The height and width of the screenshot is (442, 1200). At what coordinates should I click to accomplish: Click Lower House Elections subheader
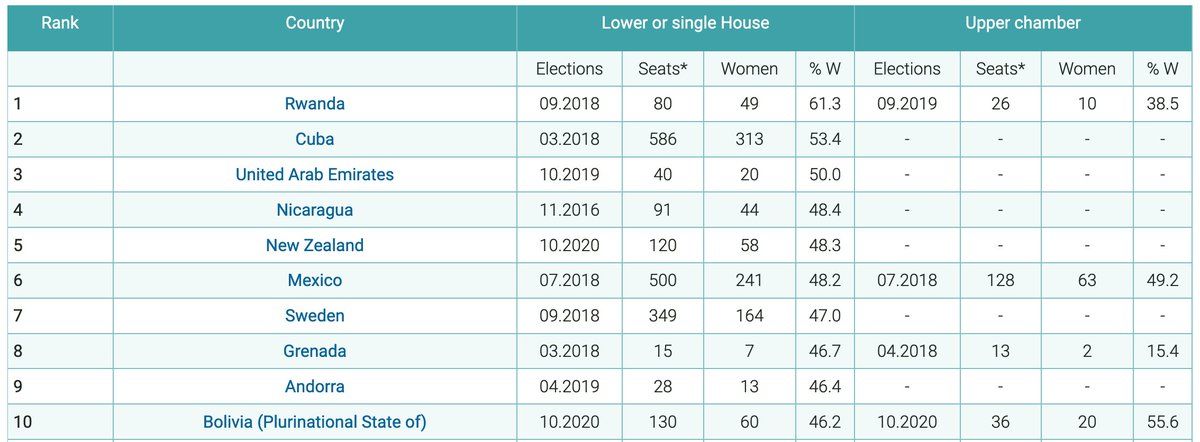click(x=569, y=69)
